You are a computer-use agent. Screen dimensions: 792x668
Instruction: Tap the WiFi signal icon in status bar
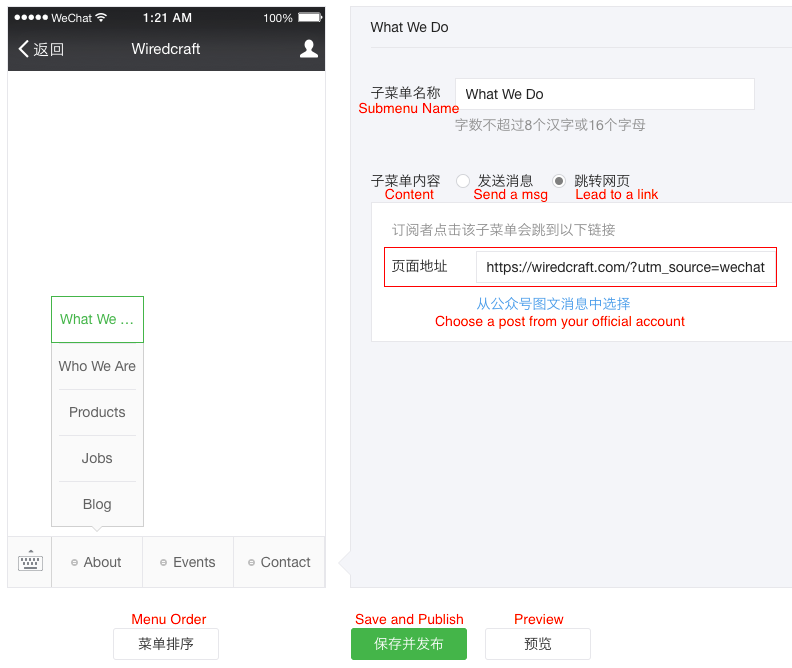(x=101, y=18)
